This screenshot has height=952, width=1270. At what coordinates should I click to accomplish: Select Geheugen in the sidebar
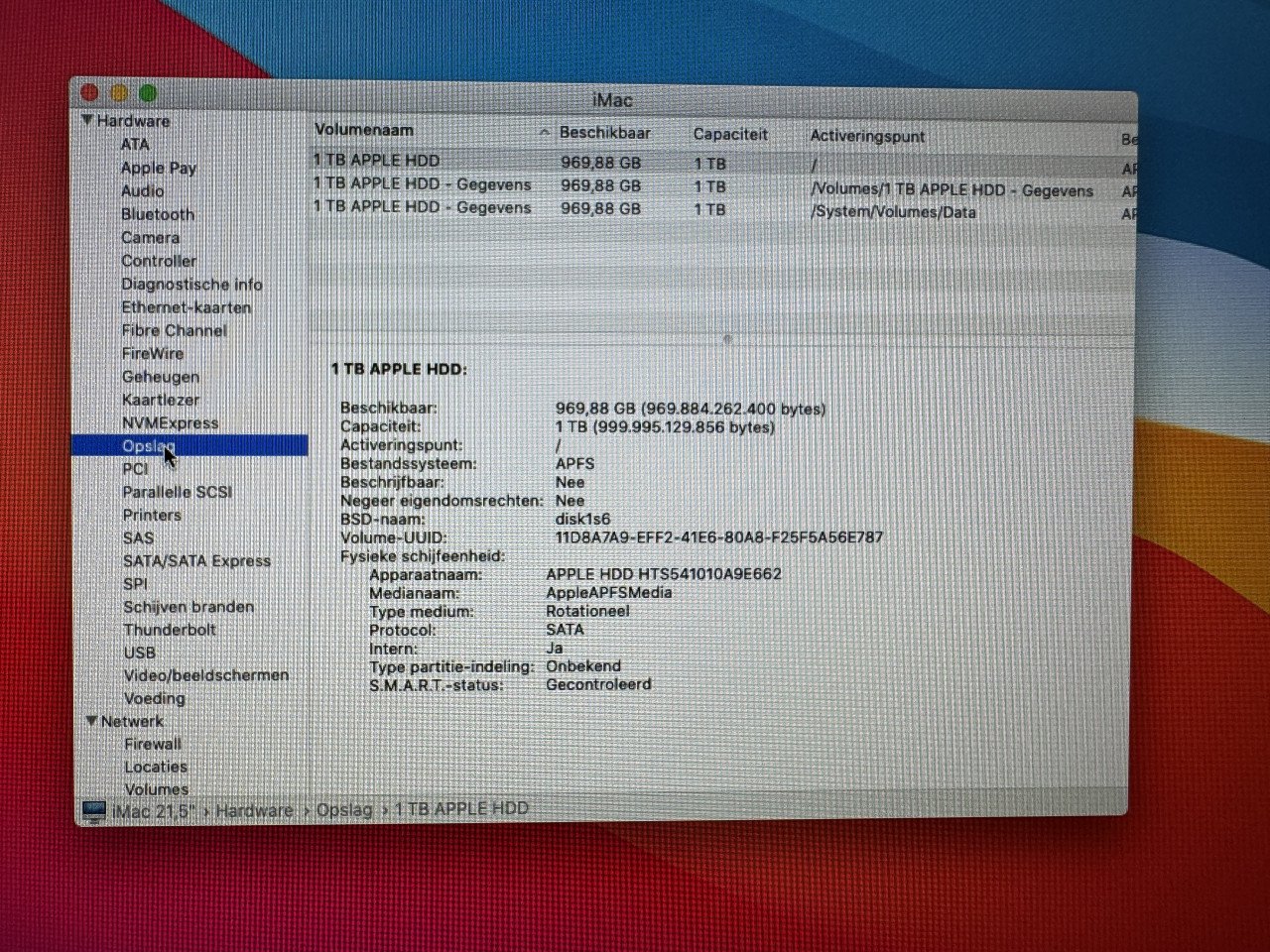pos(161,377)
